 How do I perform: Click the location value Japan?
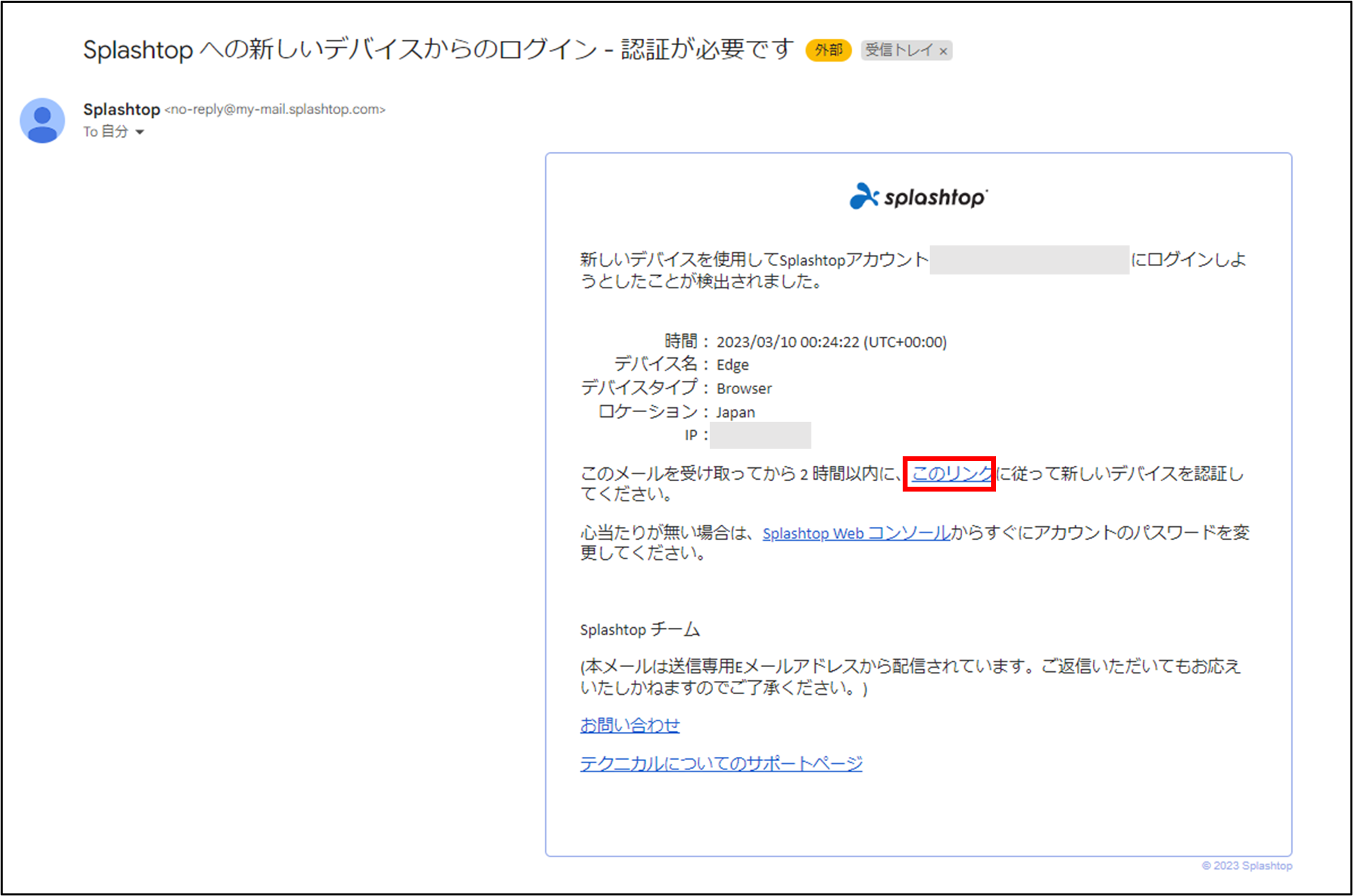point(735,412)
